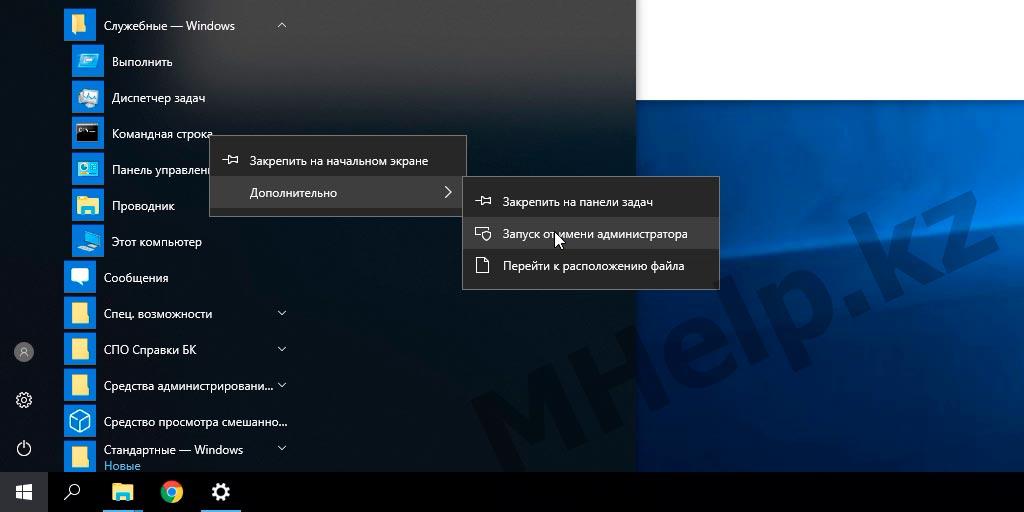Click the Выполнить label
Viewport: 1024px width, 512px height.
tap(142, 62)
